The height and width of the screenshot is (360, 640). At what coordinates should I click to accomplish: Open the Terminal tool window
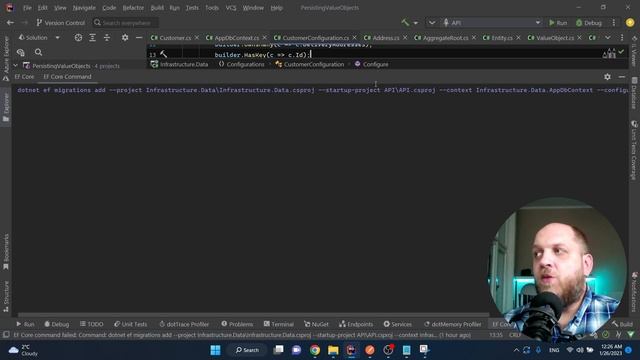click(x=279, y=324)
